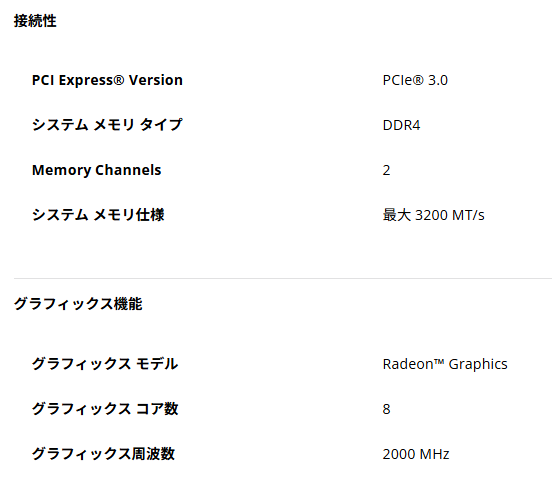Select the Memory Channels value 2
This screenshot has width=552, height=479.
click(x=387, y=170)
